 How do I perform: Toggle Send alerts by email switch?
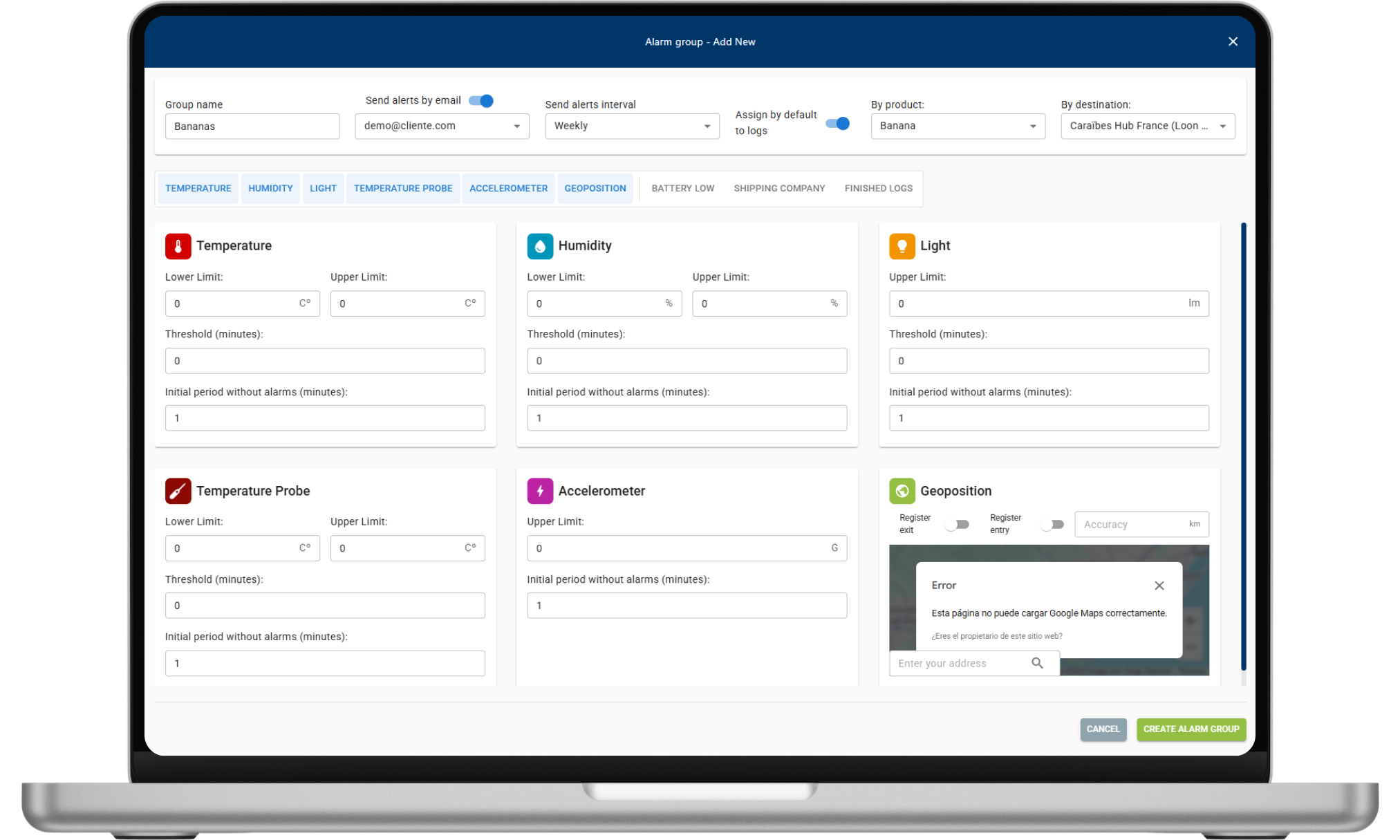[x=481, y=101]
